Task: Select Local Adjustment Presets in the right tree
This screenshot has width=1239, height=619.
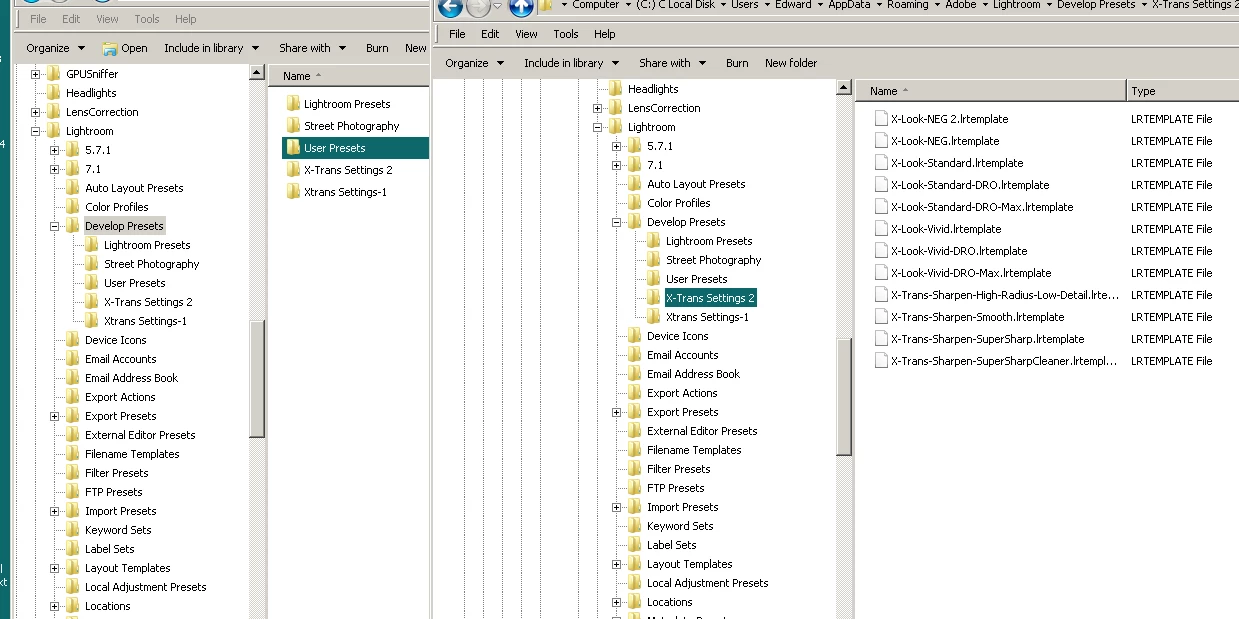Action: tap(708, 583)
